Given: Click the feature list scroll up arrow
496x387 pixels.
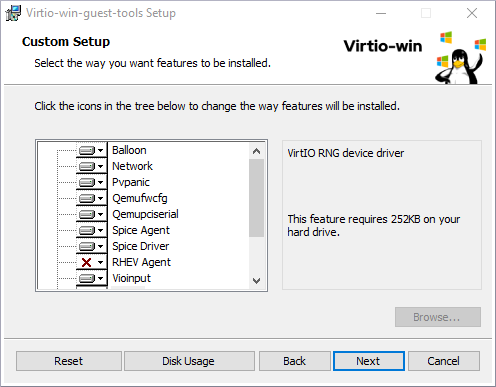Looking at the screenshot, I should tap(256, 151).
